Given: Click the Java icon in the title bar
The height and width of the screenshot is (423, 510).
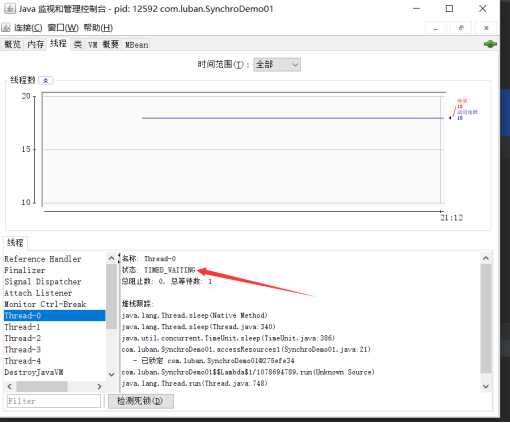Looking at the screenshot, I should [9, 9].
